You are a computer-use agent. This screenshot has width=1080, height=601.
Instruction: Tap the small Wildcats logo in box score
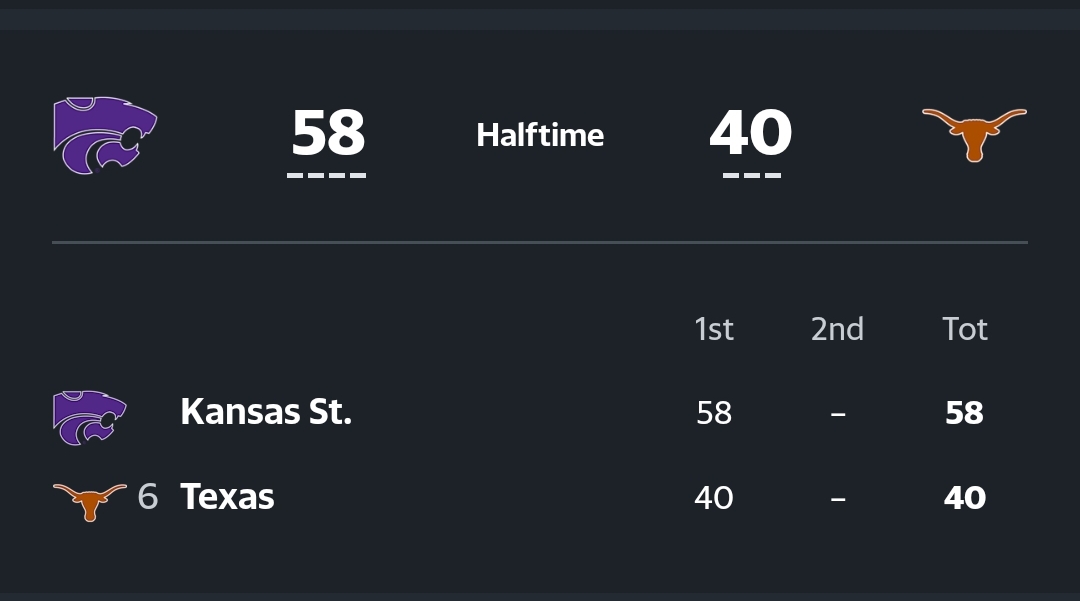coord(90,417)
